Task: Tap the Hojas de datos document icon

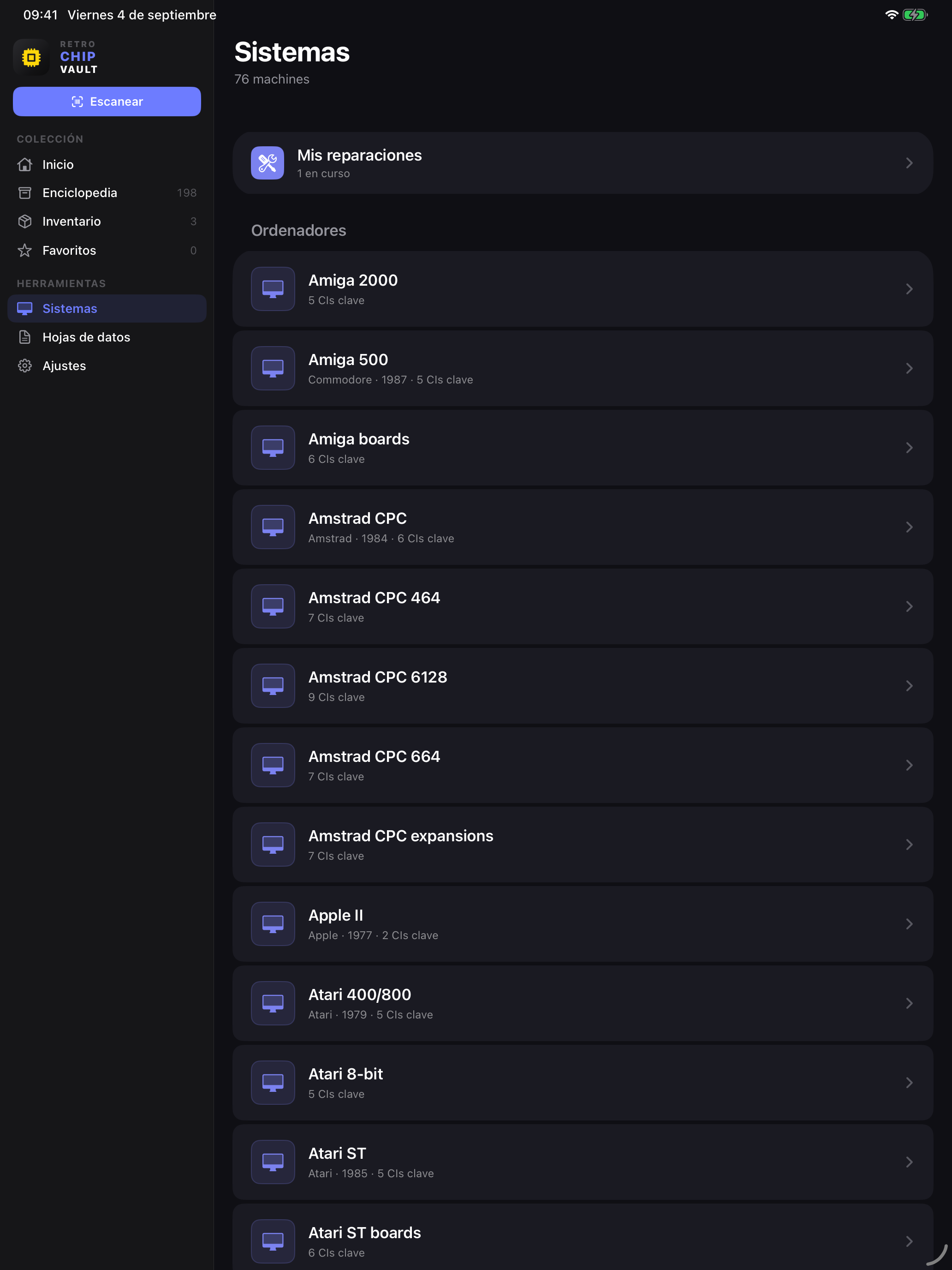Action: pos(24,337)
